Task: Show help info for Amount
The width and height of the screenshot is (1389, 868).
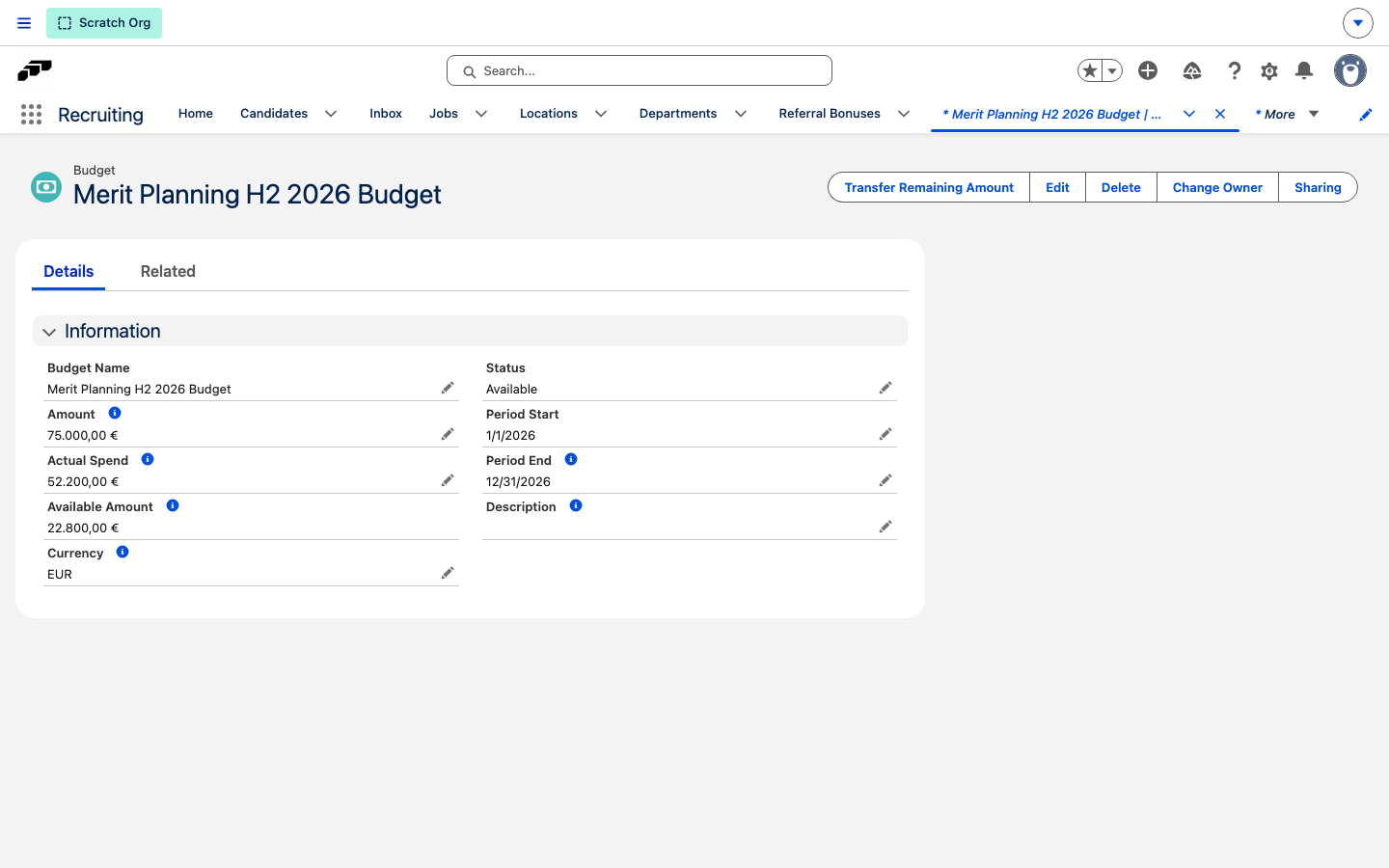Action: (x=115, y=413)
